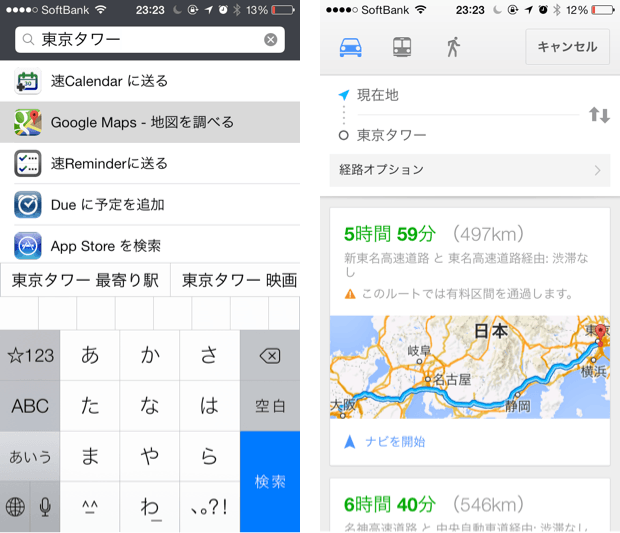Tap the 現在地 origin field
Screen dimensions: 620x533
pyautogui.click(x=468, y=95)
